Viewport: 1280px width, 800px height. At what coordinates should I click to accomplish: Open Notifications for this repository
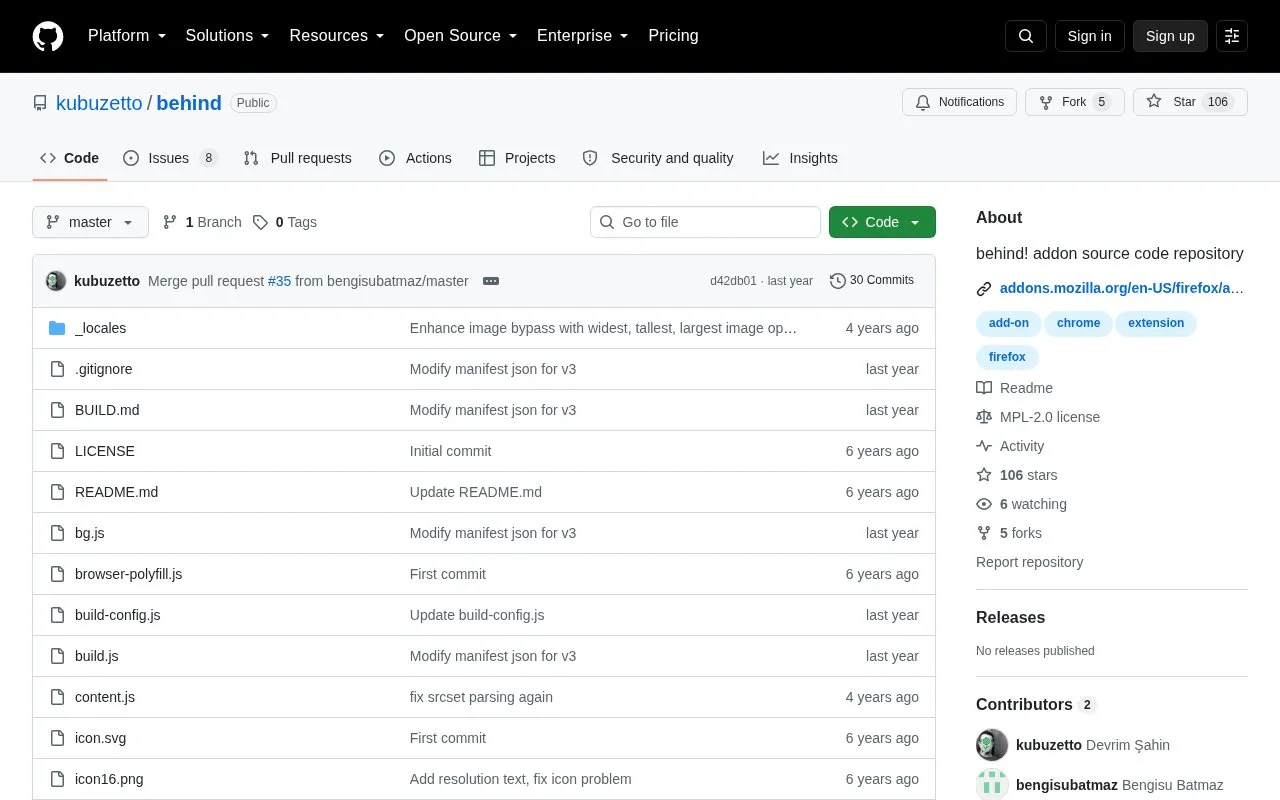pyautogui.click(x=960, y=102)
